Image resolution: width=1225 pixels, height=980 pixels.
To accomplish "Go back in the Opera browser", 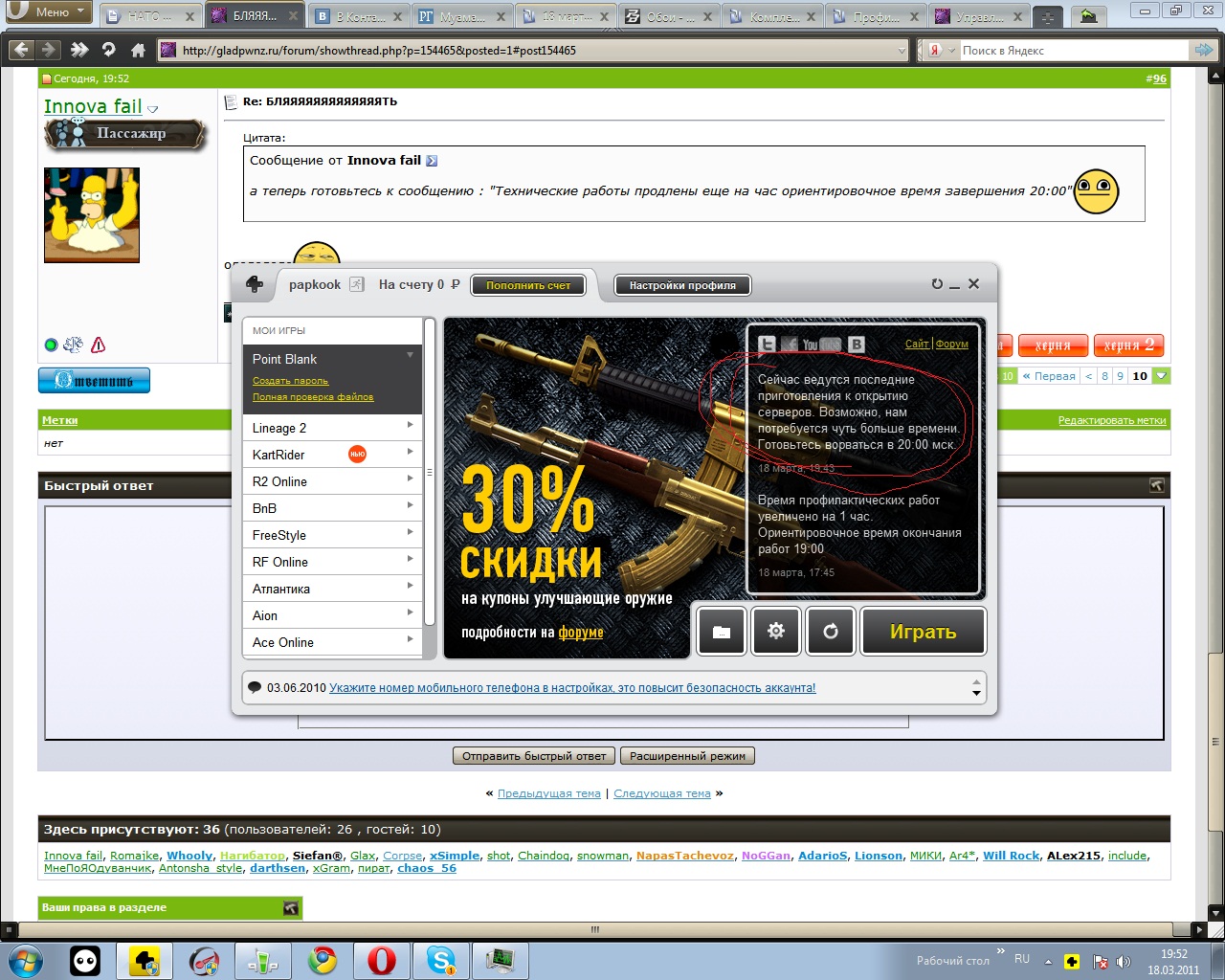I will 21,50.
